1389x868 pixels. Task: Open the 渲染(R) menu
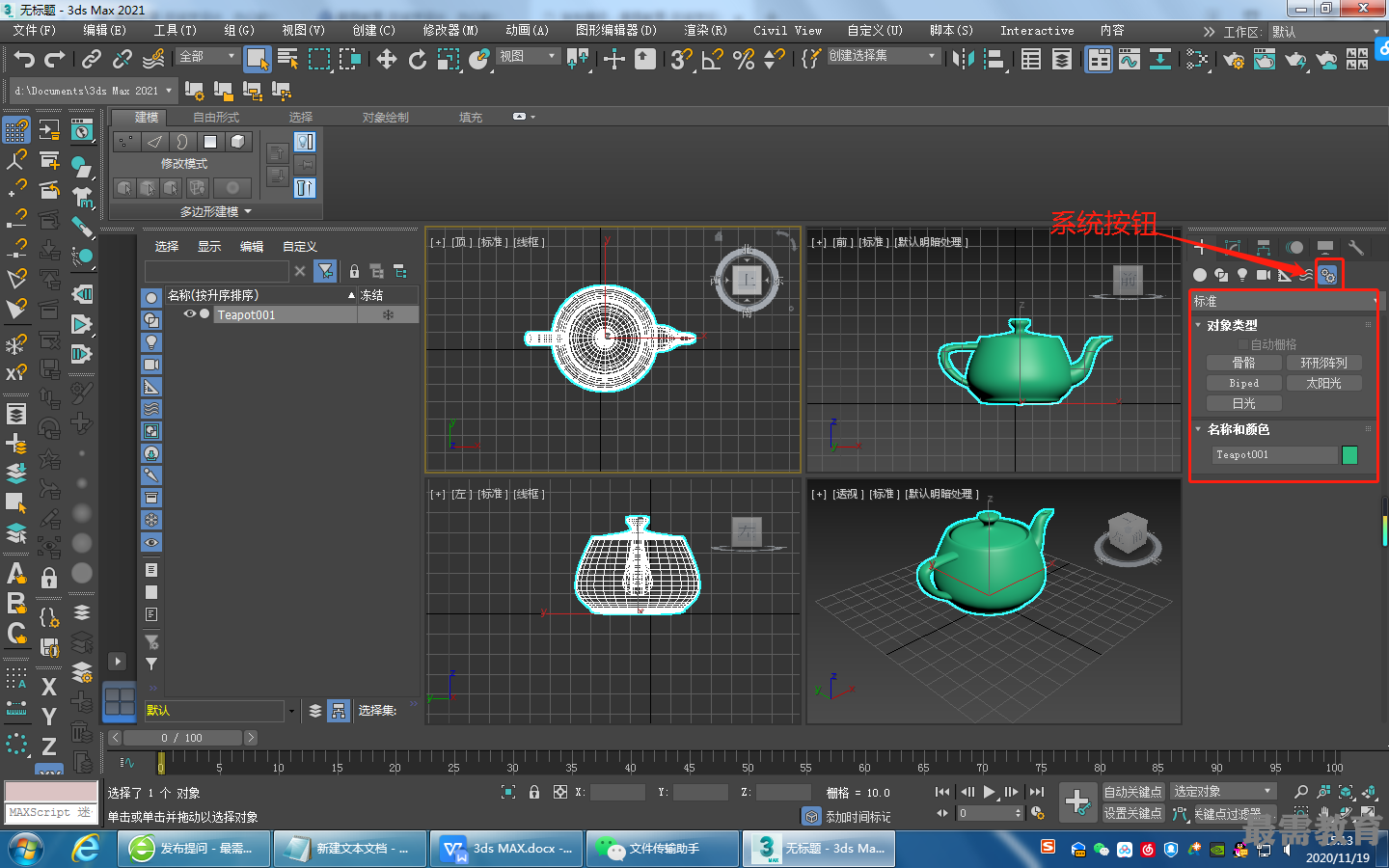tap(705, 31)
